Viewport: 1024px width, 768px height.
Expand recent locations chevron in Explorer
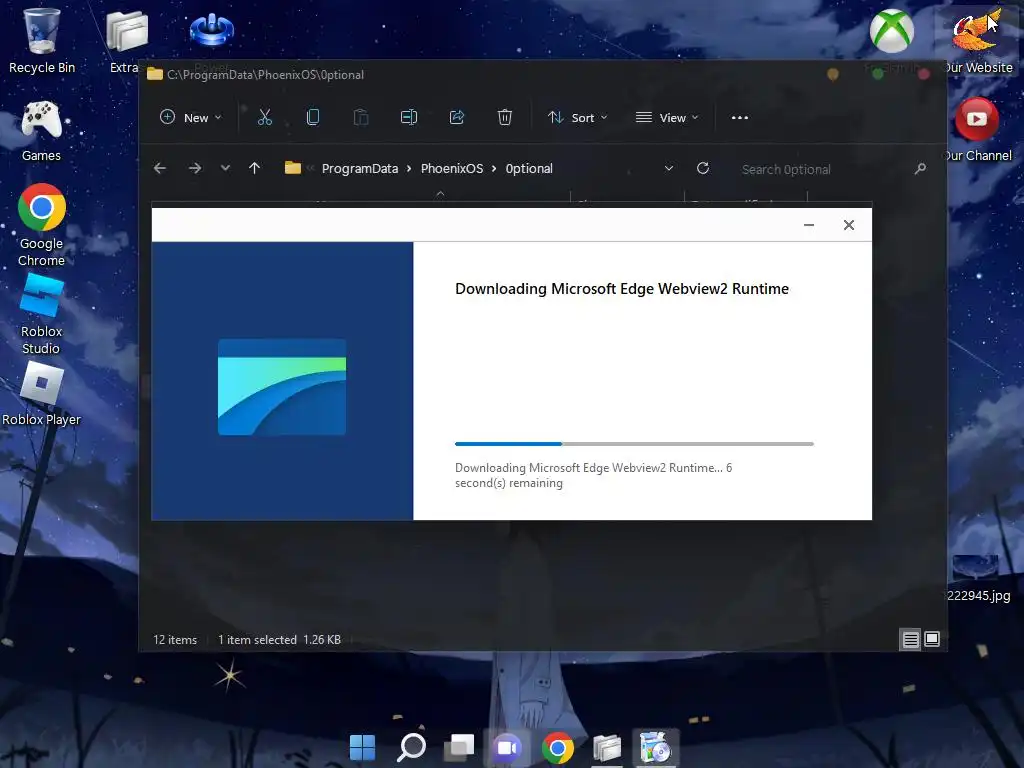click(x=225, y=168)
